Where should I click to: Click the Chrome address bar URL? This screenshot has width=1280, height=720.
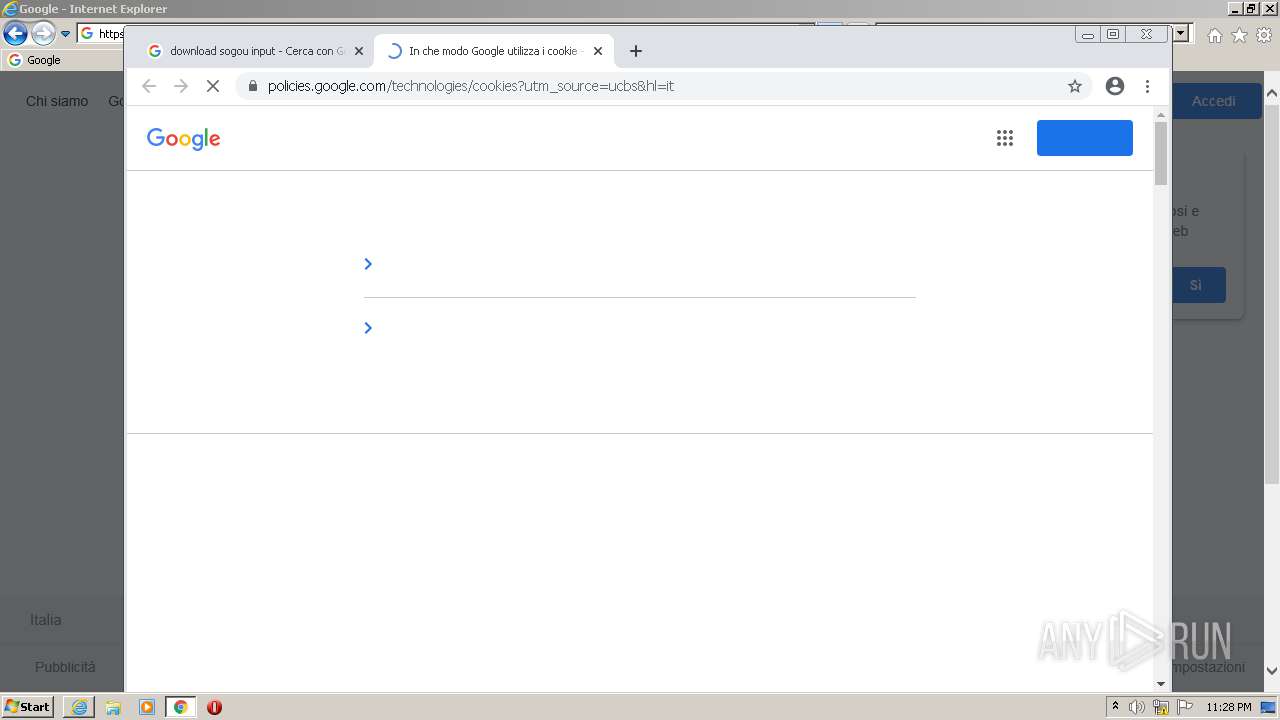[x=471, y=86]
